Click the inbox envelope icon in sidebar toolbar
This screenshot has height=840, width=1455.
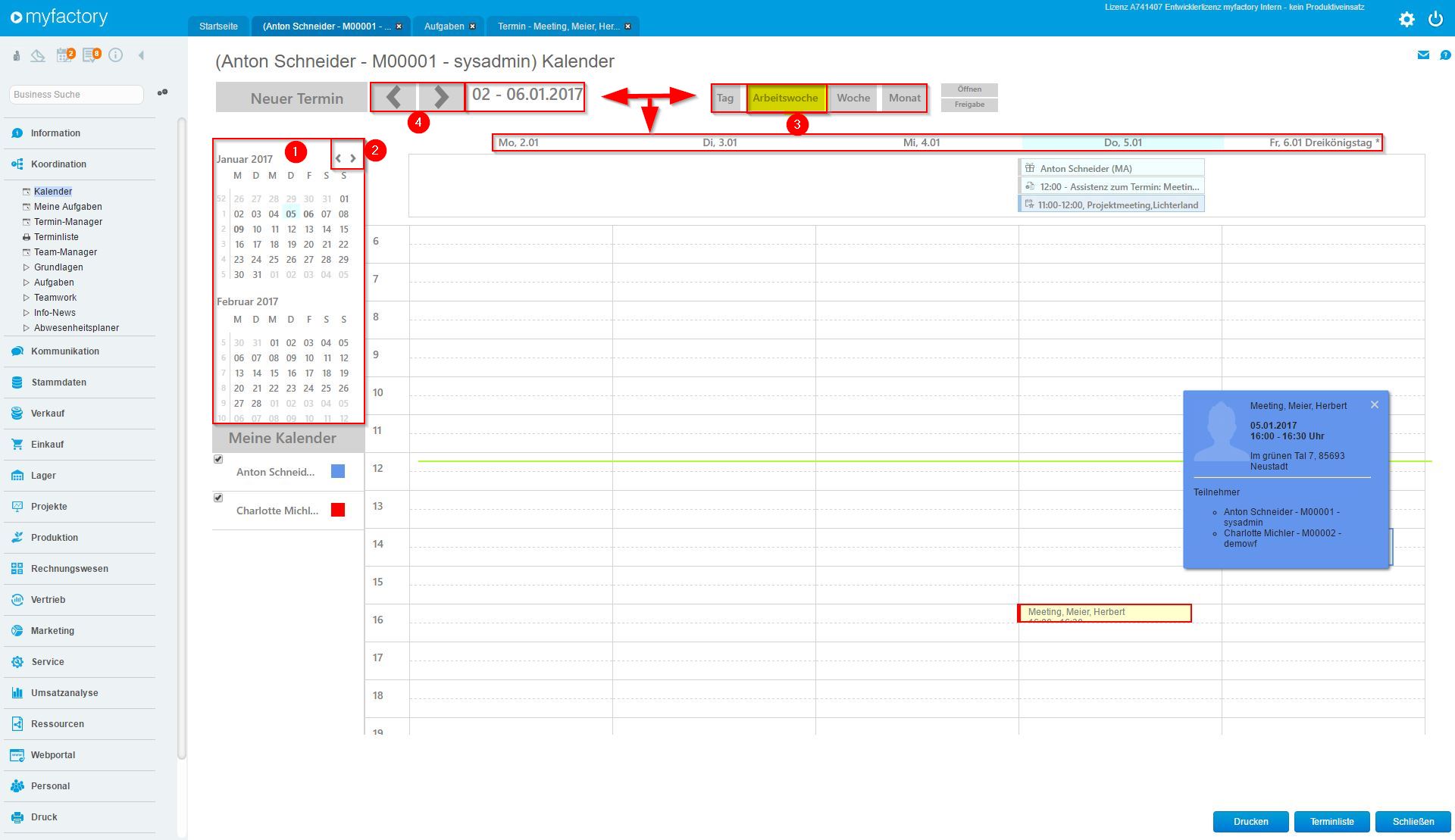38,55
